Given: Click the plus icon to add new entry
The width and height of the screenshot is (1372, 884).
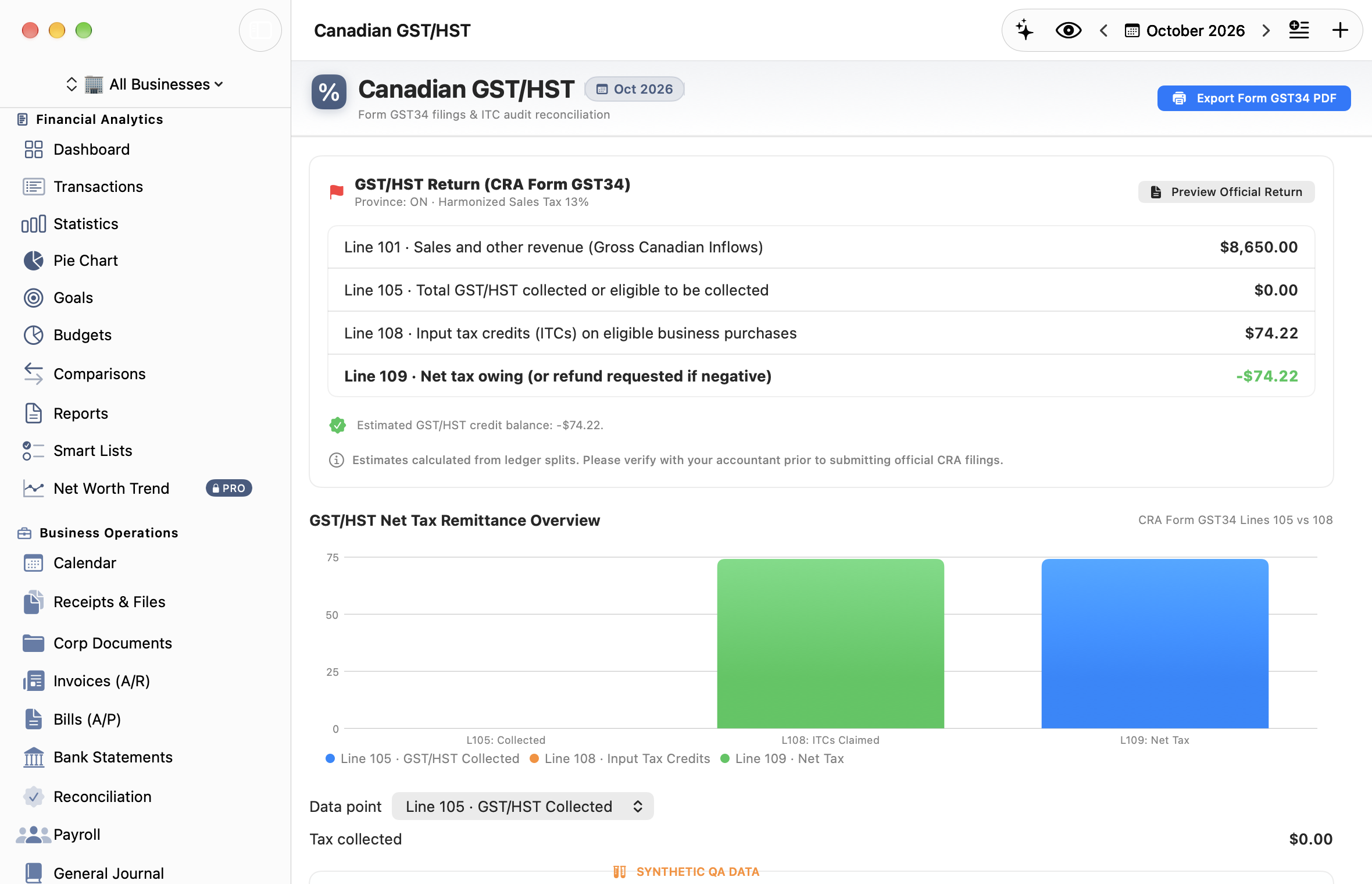Looking at the screenshot, I should coord(1340,30).
